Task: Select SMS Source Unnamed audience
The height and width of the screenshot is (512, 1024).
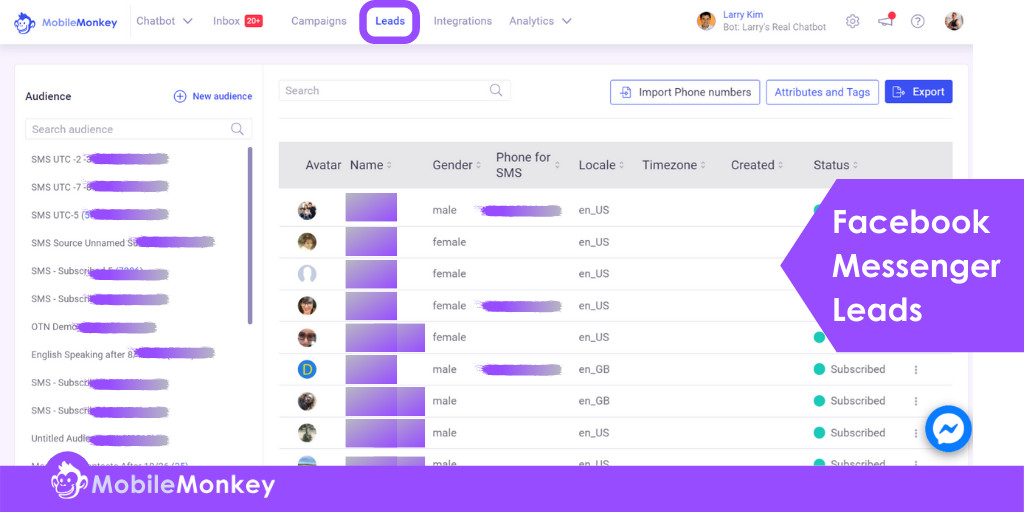Action: pos(122,242)
